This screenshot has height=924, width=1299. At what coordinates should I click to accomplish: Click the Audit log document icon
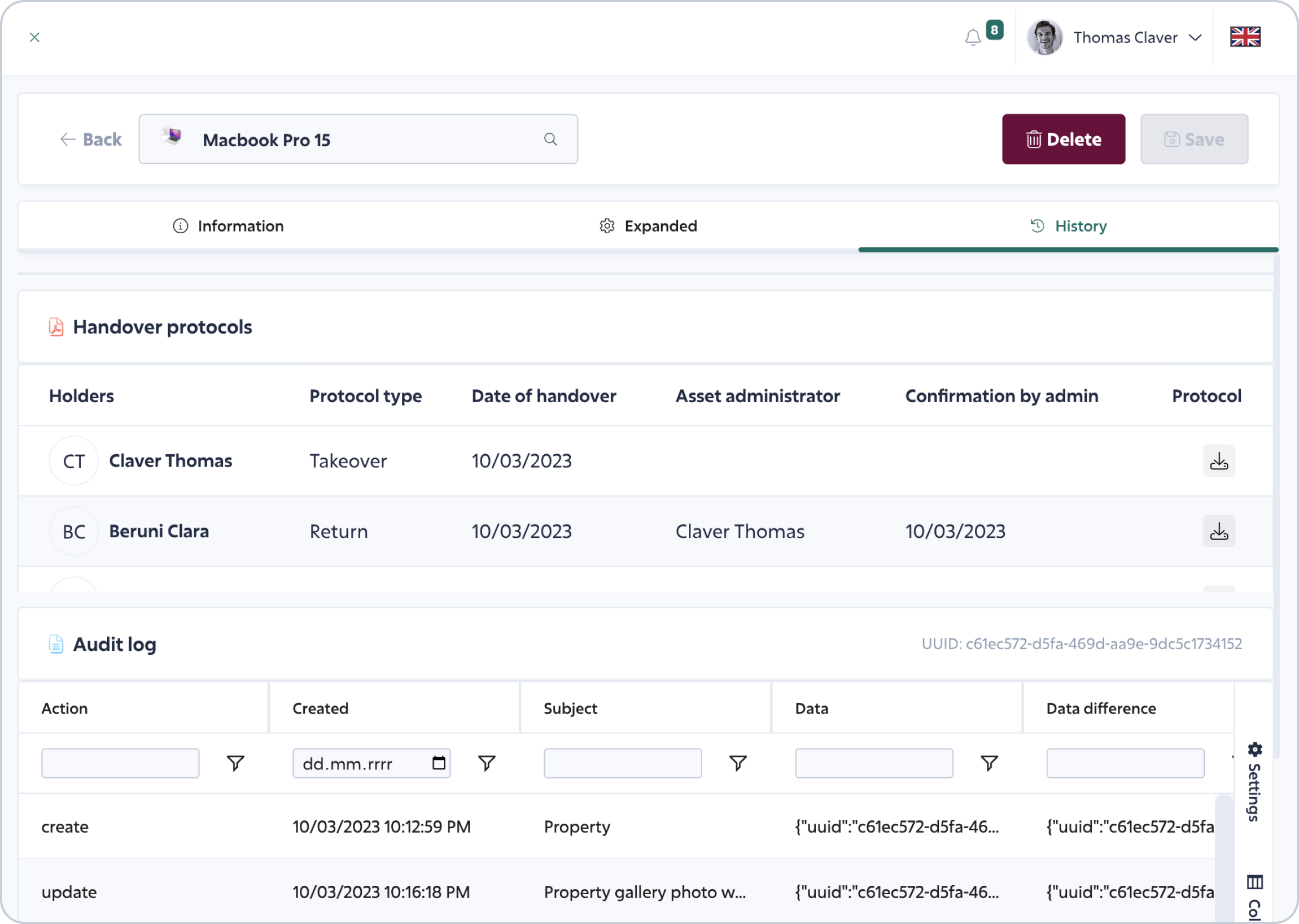tap(56, 644)
